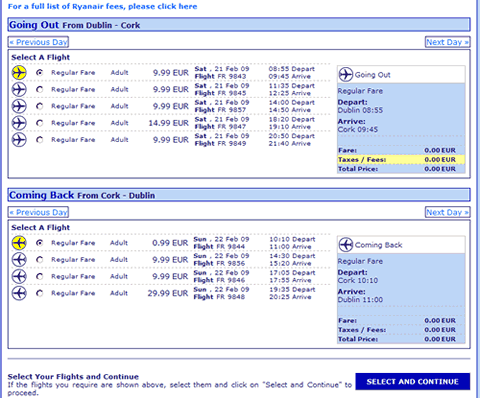480x398 pixels.
Task: Choose the 29.99 EUR return flight radio
Action: pyautogui.click(x=40, y=293)
